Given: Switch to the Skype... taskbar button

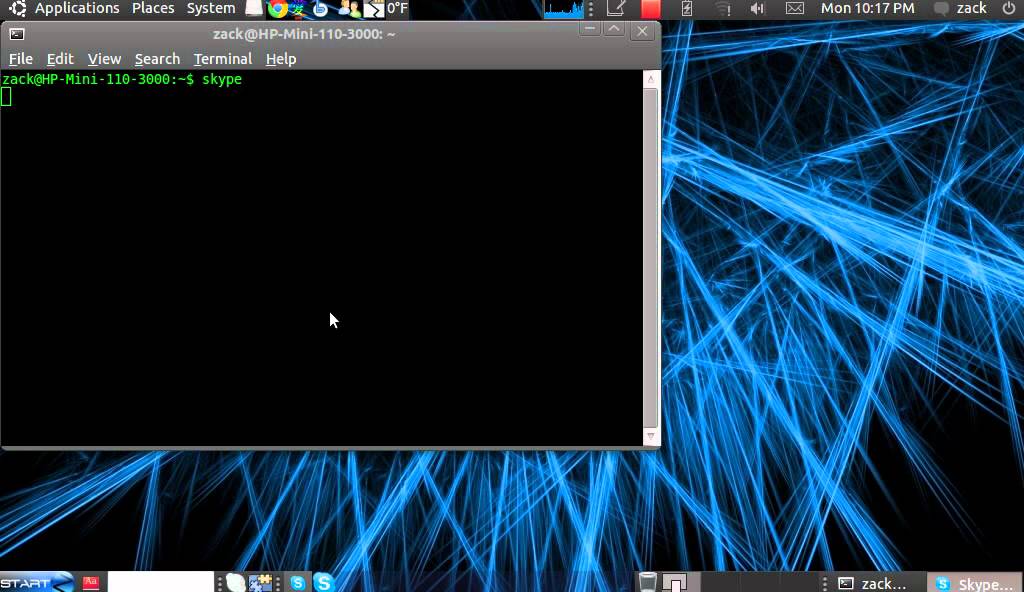Looking at the screenshot, I should tap(974, 584).
